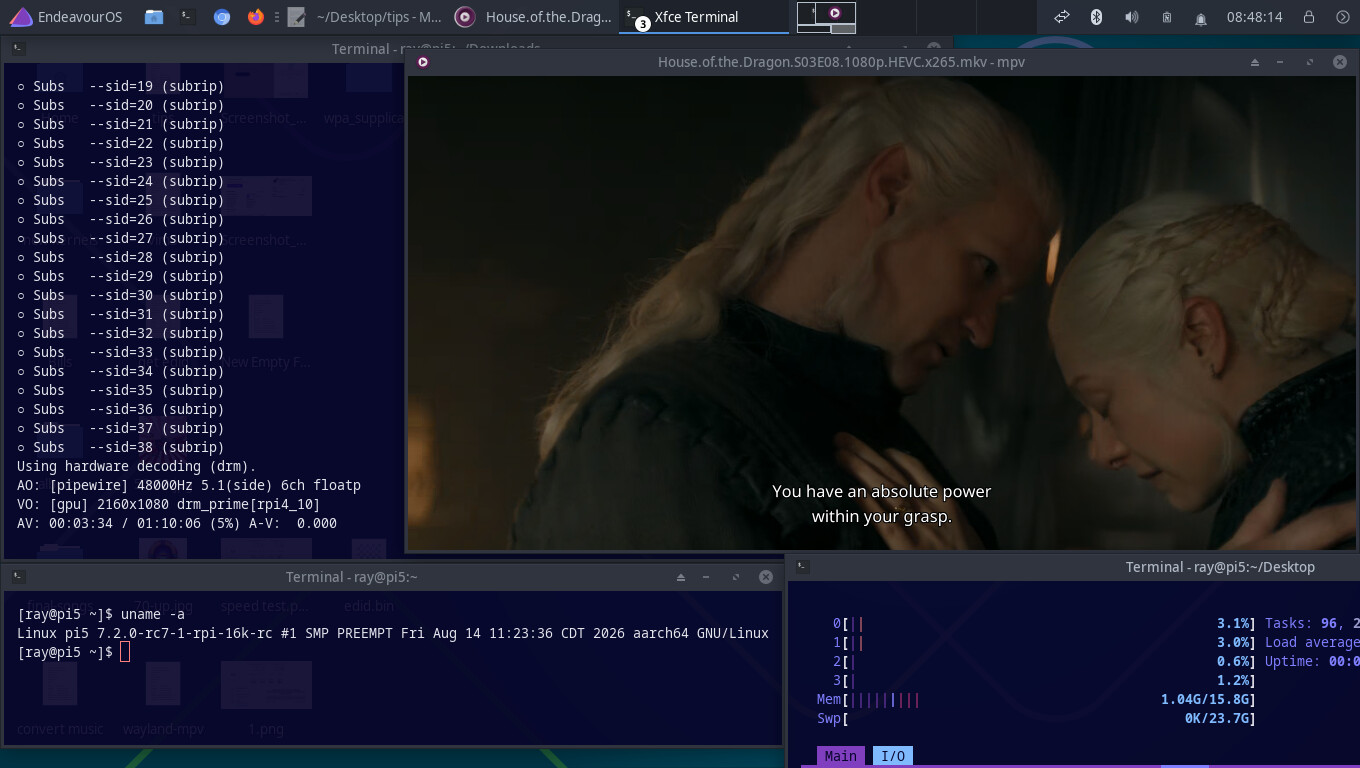This screenshot has height=768, width=1360.
Task: Select the Xfce Terminal taskbar group
Action: [702, 16]
